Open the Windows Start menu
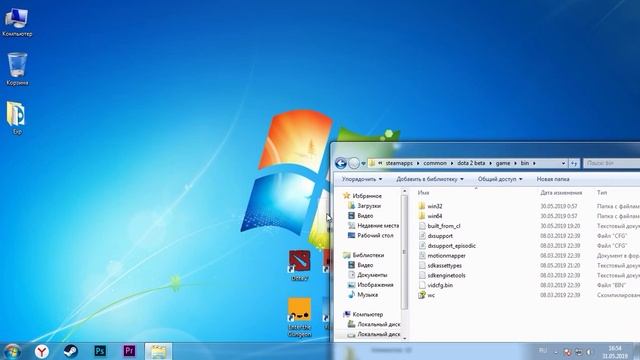 (12, 351)
